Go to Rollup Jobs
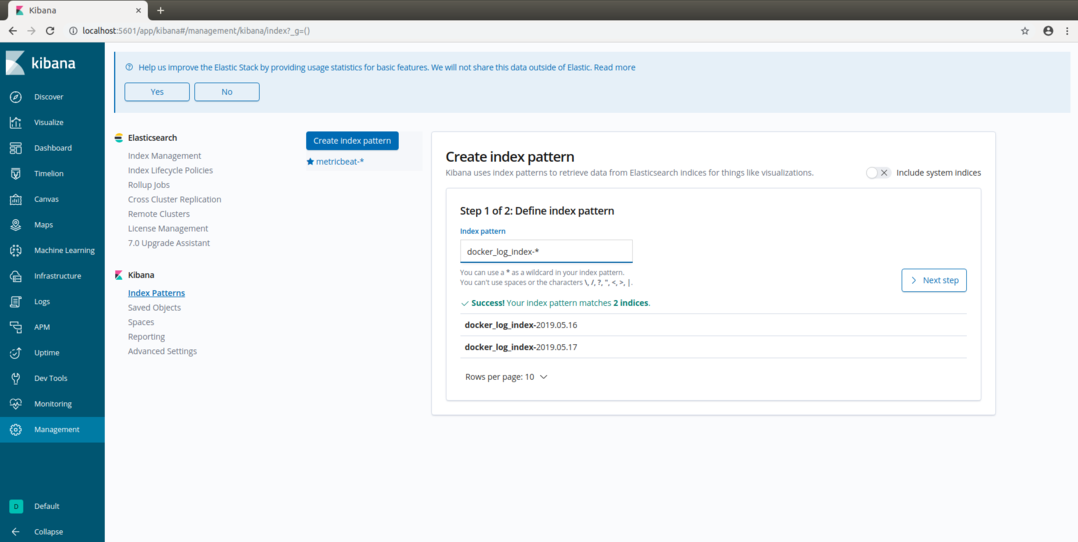 coord(148,185)
